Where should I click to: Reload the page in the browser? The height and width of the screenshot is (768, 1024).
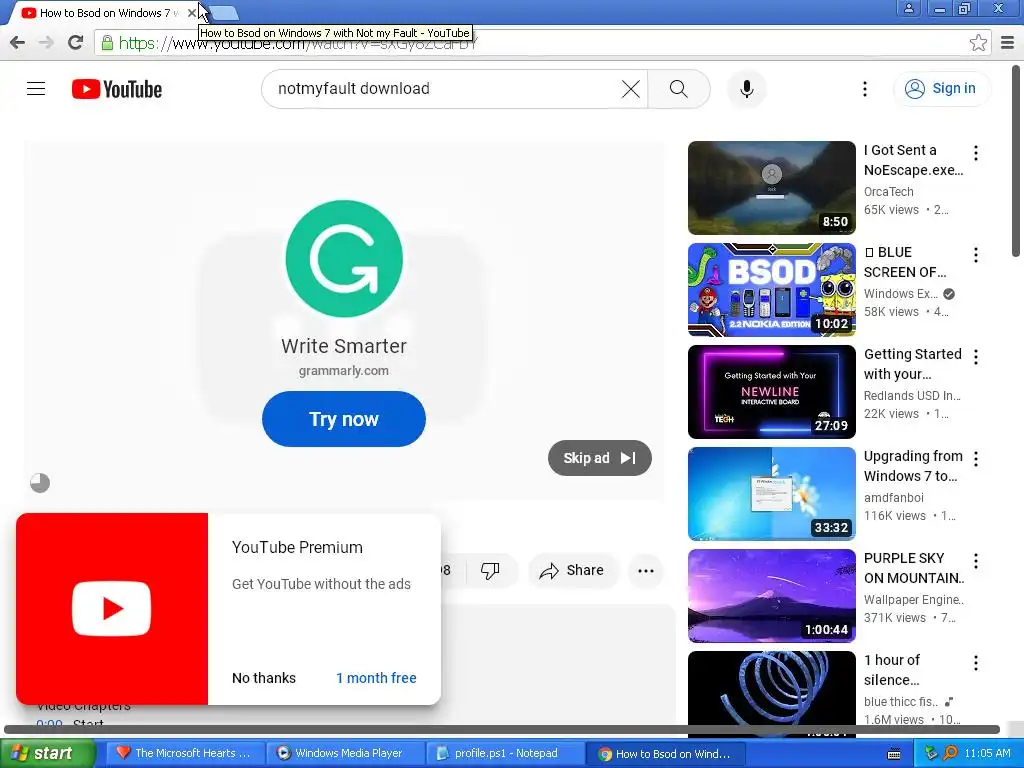pos(76,43)
